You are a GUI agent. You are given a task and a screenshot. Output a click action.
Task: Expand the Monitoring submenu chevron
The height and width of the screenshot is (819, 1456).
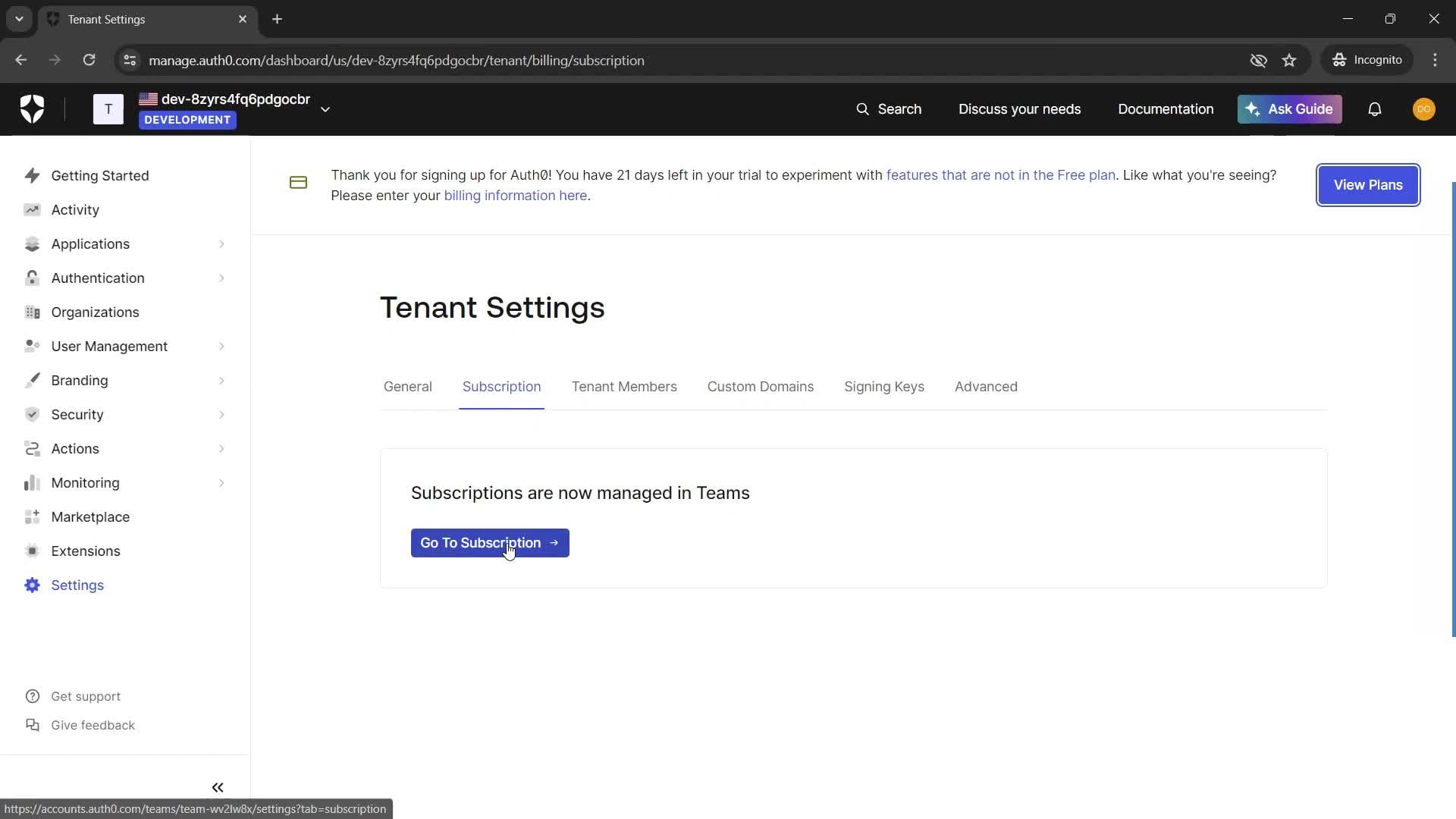221,482
